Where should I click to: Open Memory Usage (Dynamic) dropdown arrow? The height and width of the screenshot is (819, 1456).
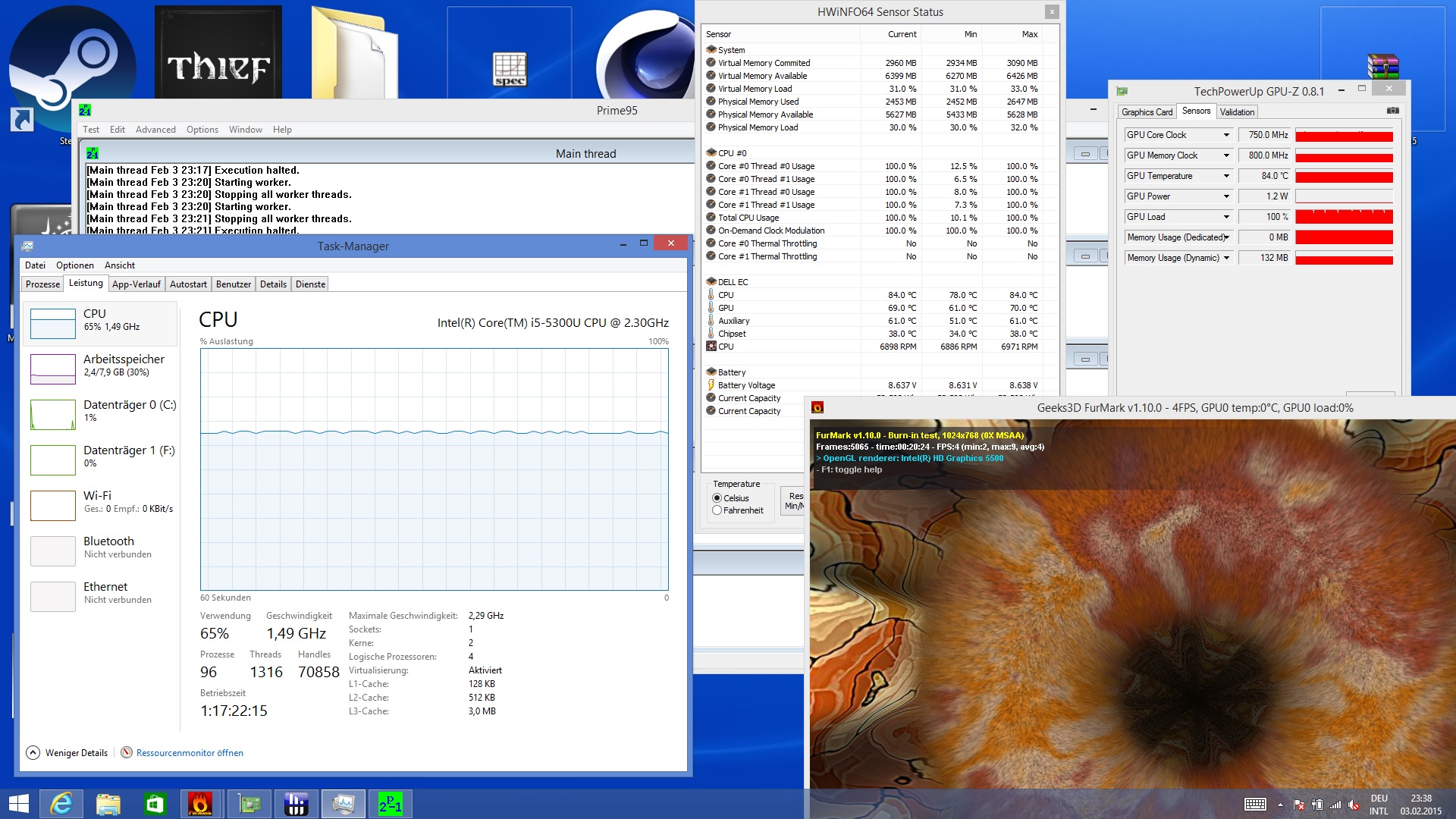1226,258
